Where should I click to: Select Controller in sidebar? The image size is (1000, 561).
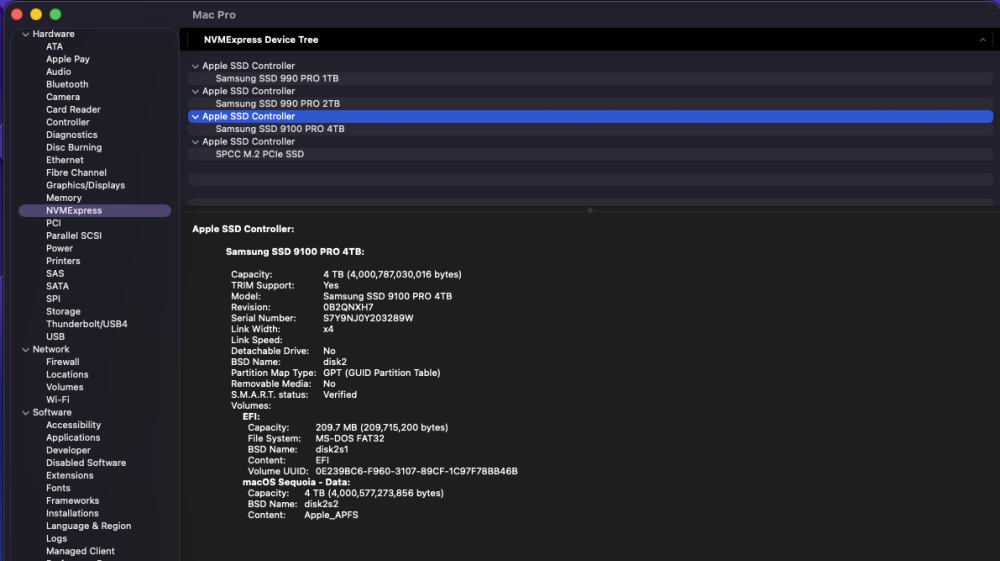pos(68,122)
